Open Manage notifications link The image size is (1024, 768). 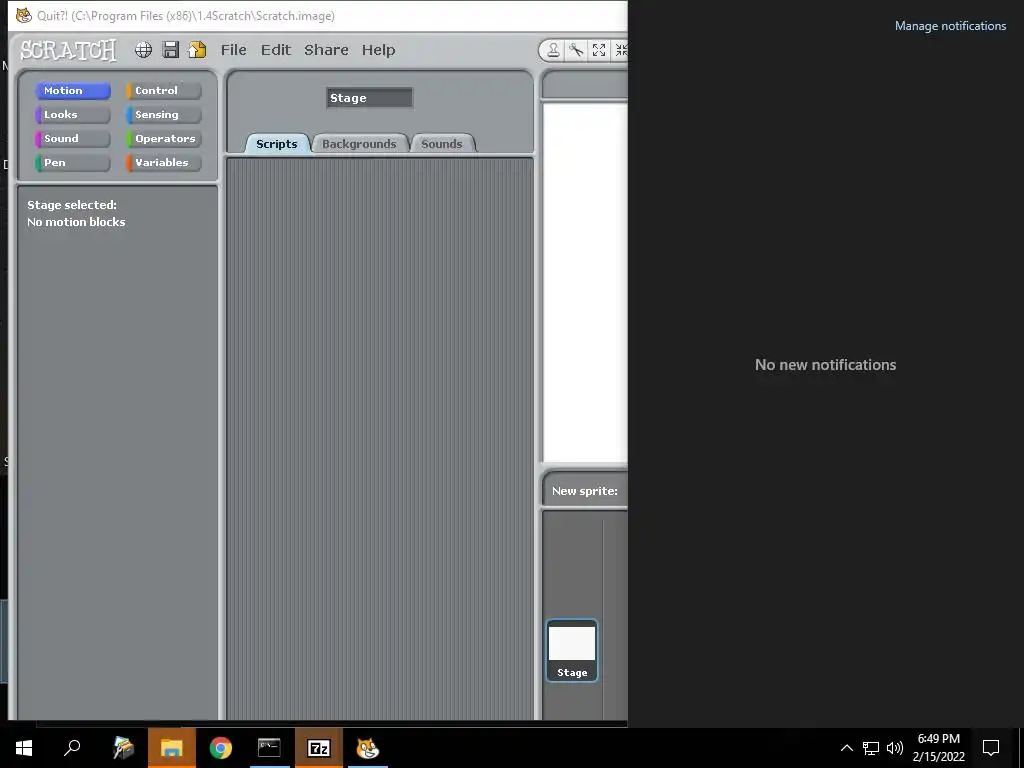[950, 26]
